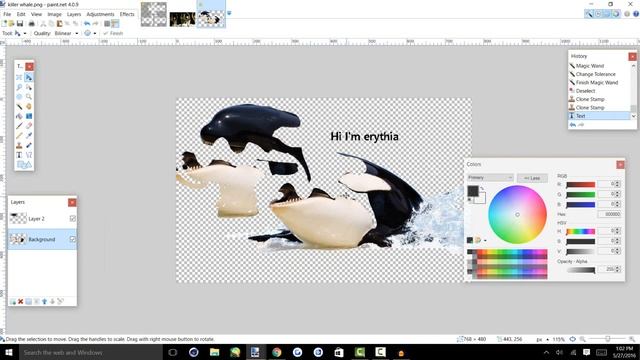Select the Eraser tool
Image resolution: width=640 pixels, height=360 pixels.
[29, 126]
